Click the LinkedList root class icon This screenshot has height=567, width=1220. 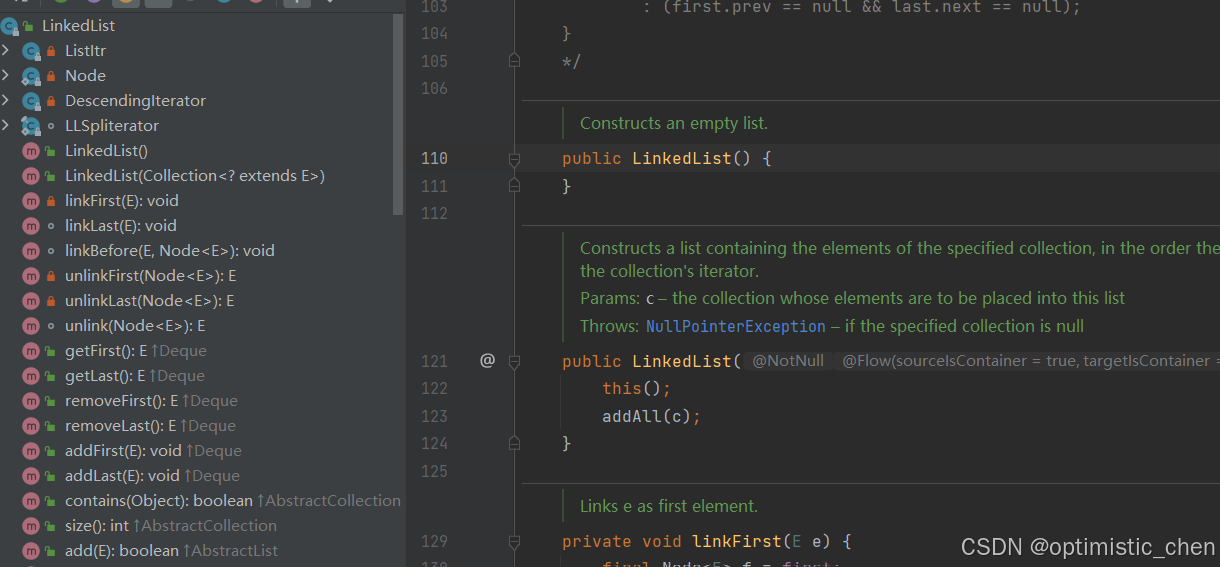click(x=10, y=26)
